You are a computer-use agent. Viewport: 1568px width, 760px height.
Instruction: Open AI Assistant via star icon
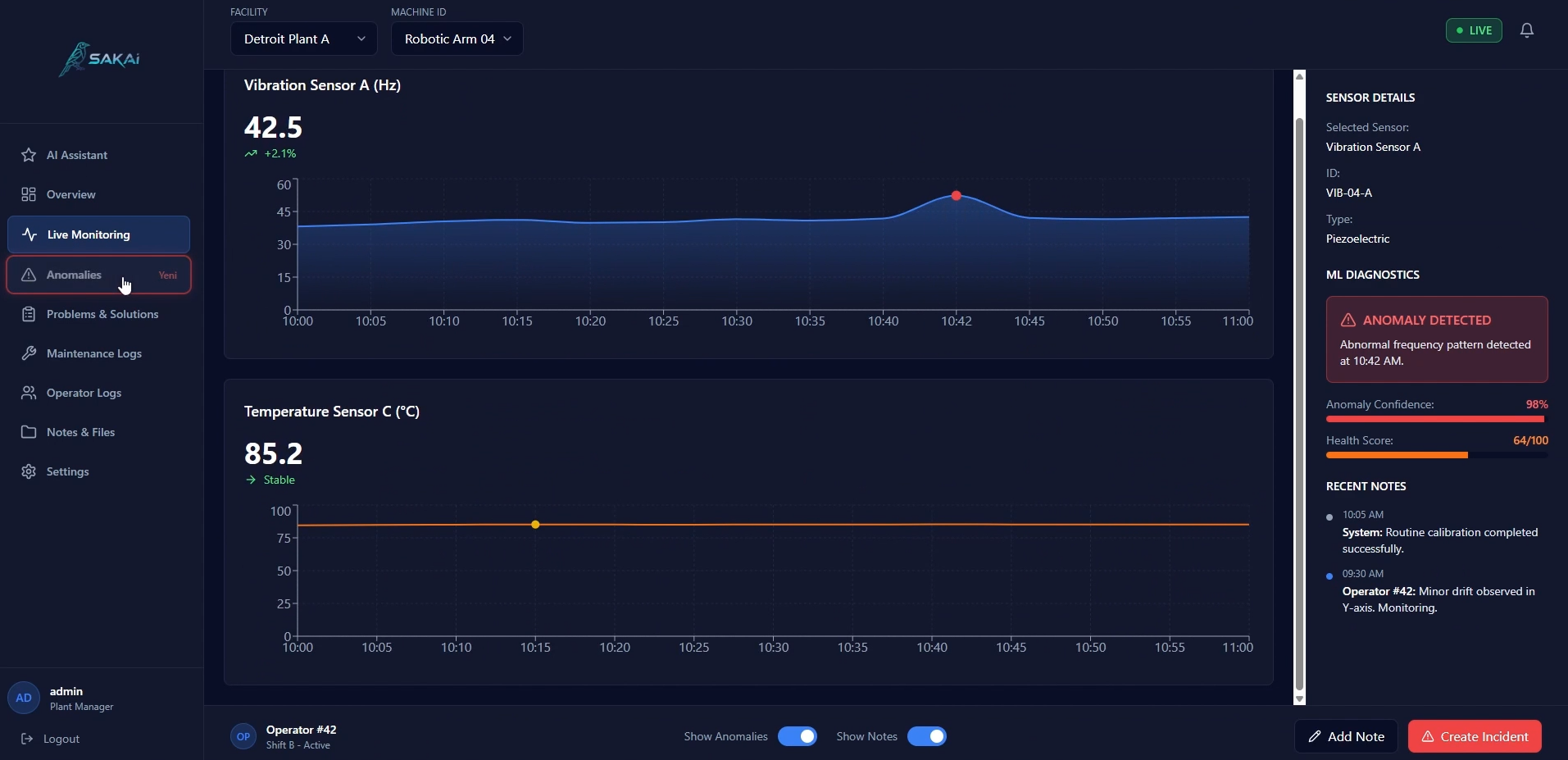(29, 155)
